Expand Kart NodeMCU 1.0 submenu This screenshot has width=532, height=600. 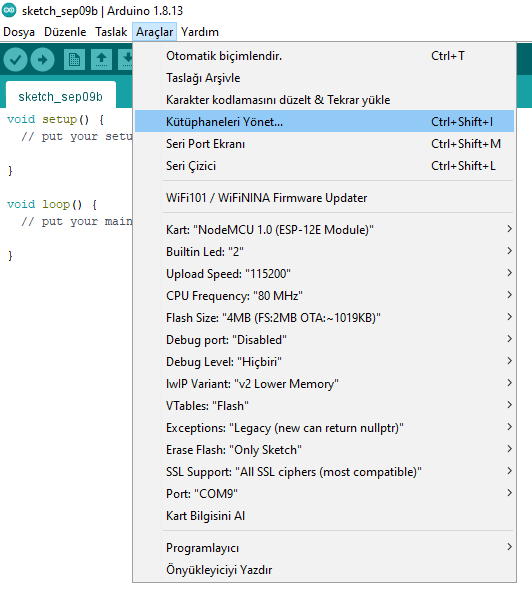click(324, 230)
